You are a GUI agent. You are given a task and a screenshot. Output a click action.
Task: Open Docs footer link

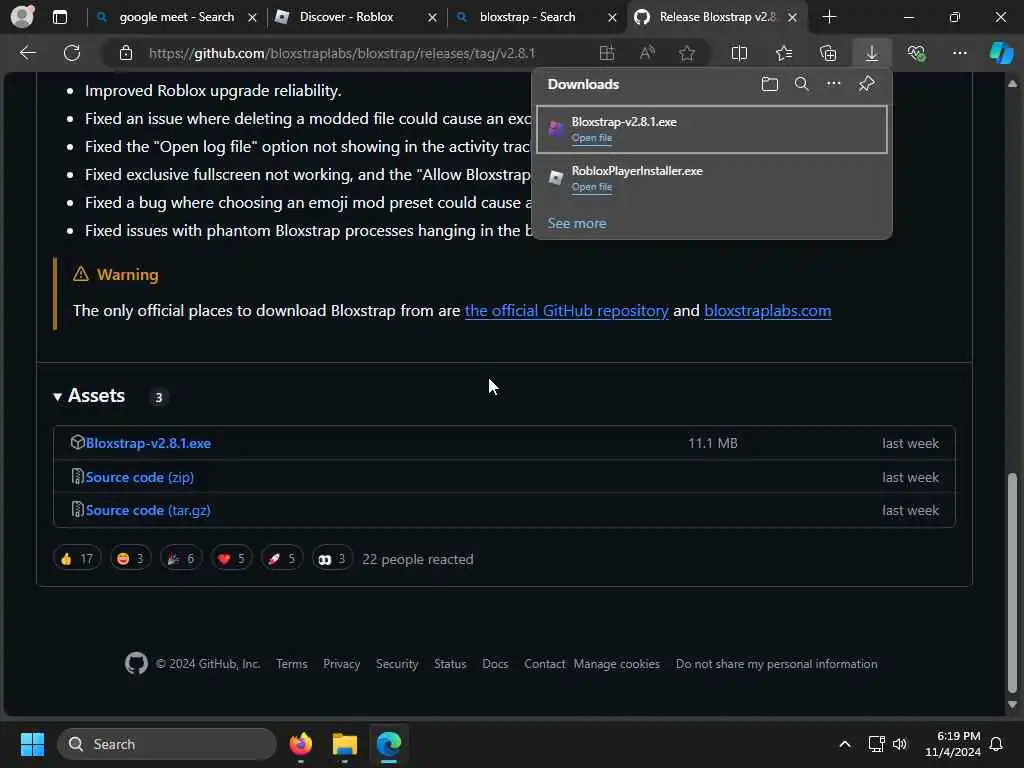pos(495,664)
